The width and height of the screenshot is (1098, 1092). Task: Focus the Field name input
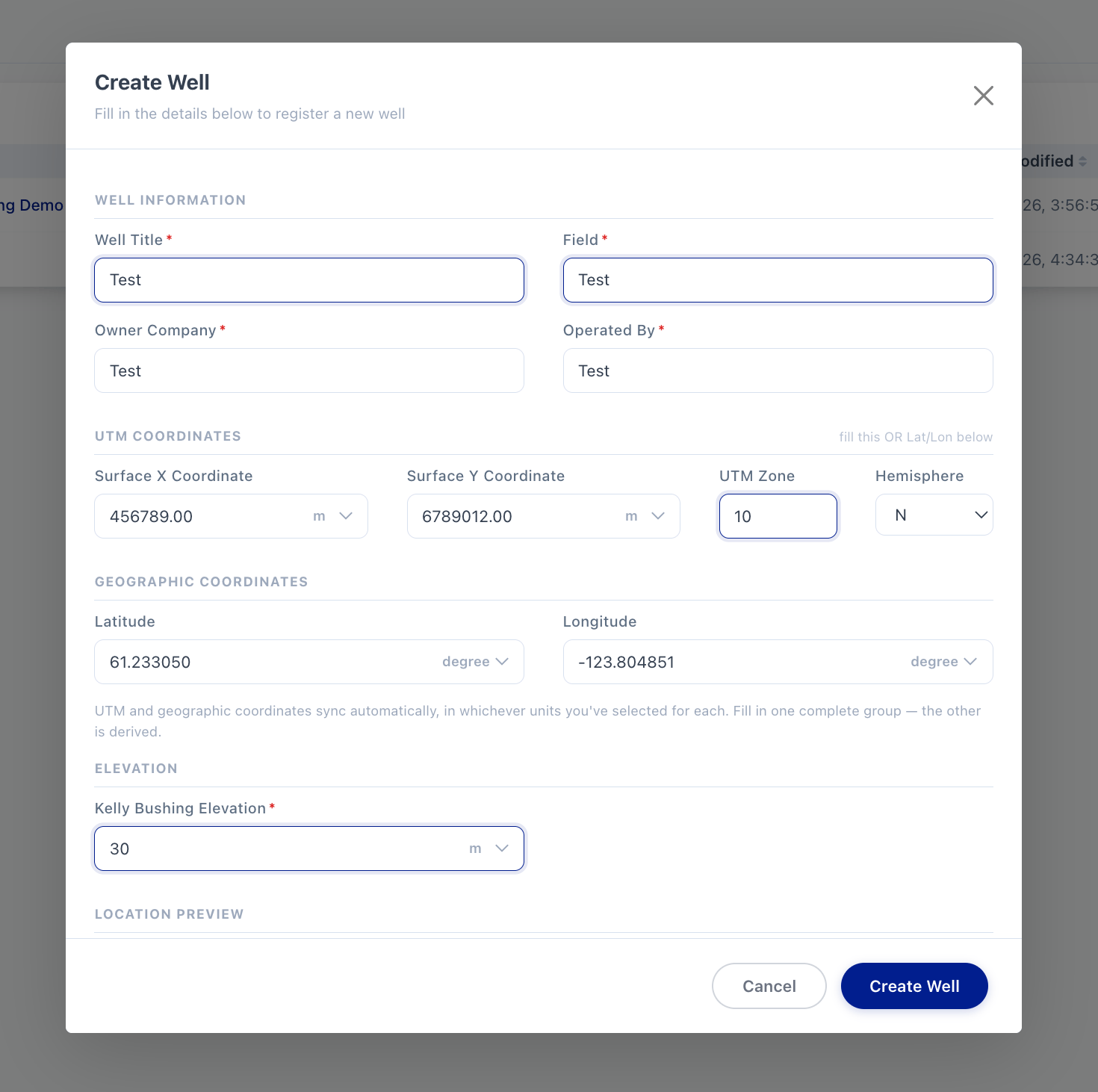(x=778, y=280)
